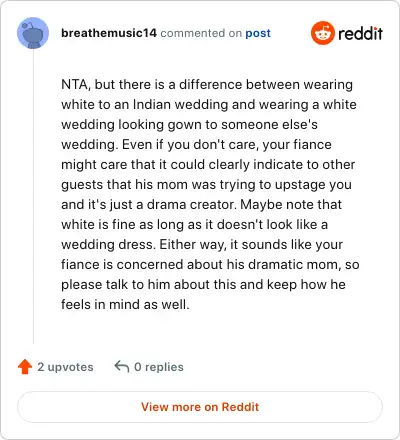400x440 pixels.
Task: Upvote using the orange arrow icon
Action: [x=25, y=367]
